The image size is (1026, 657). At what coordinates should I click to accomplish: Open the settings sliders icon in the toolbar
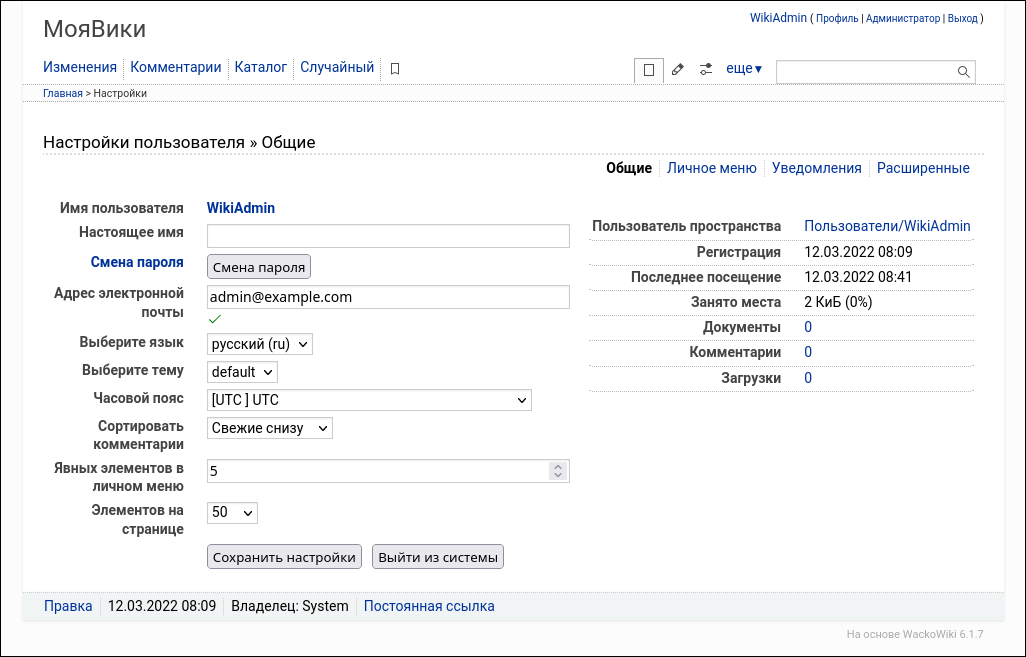(706, 69)
